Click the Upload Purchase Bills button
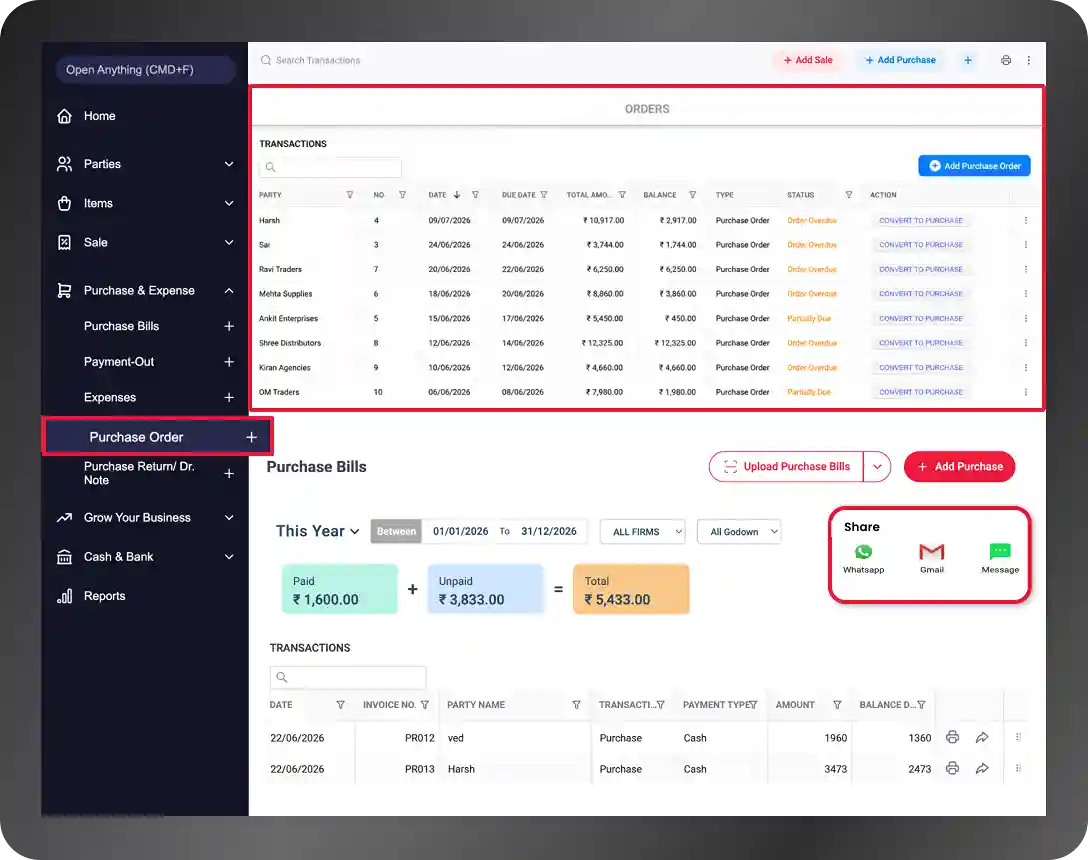The image size is (1088, 860). click(787, 466)
